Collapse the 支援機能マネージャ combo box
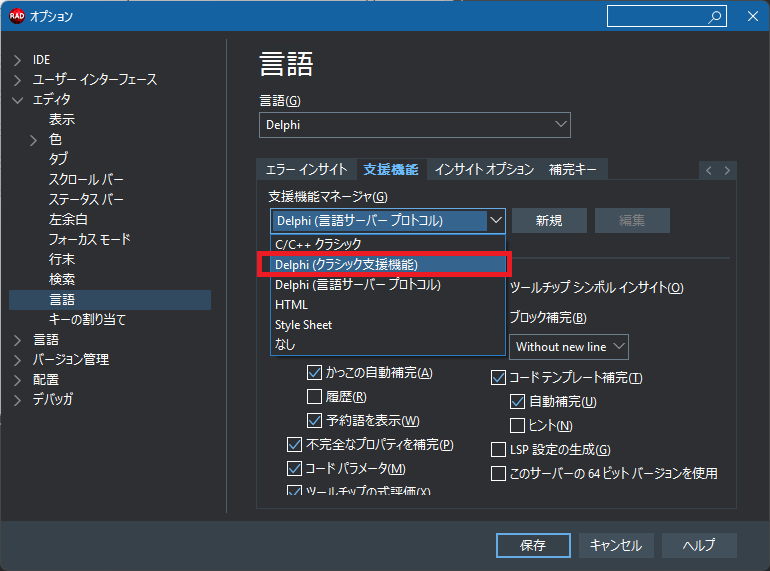This screenshot has width=770, height=571. pos(495,220)
